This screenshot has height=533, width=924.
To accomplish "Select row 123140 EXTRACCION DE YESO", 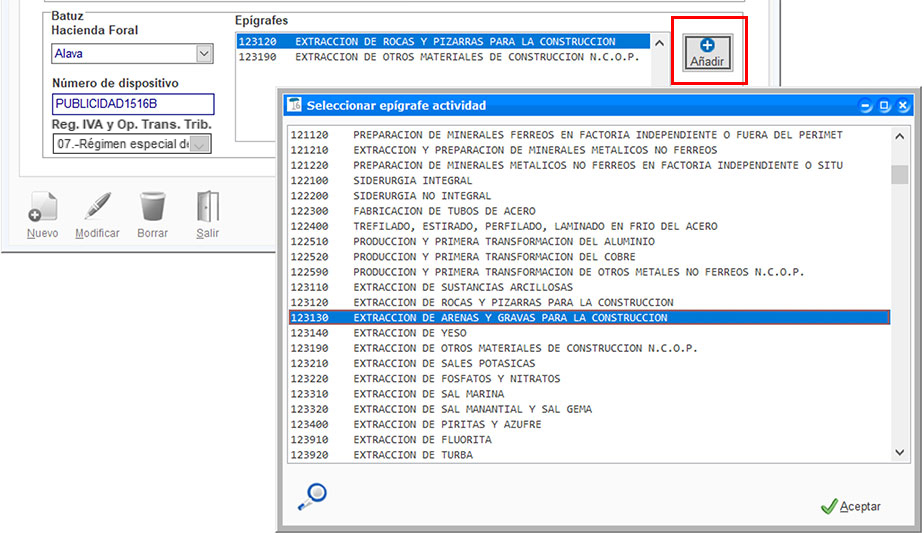I will click(x=589, y=333).
